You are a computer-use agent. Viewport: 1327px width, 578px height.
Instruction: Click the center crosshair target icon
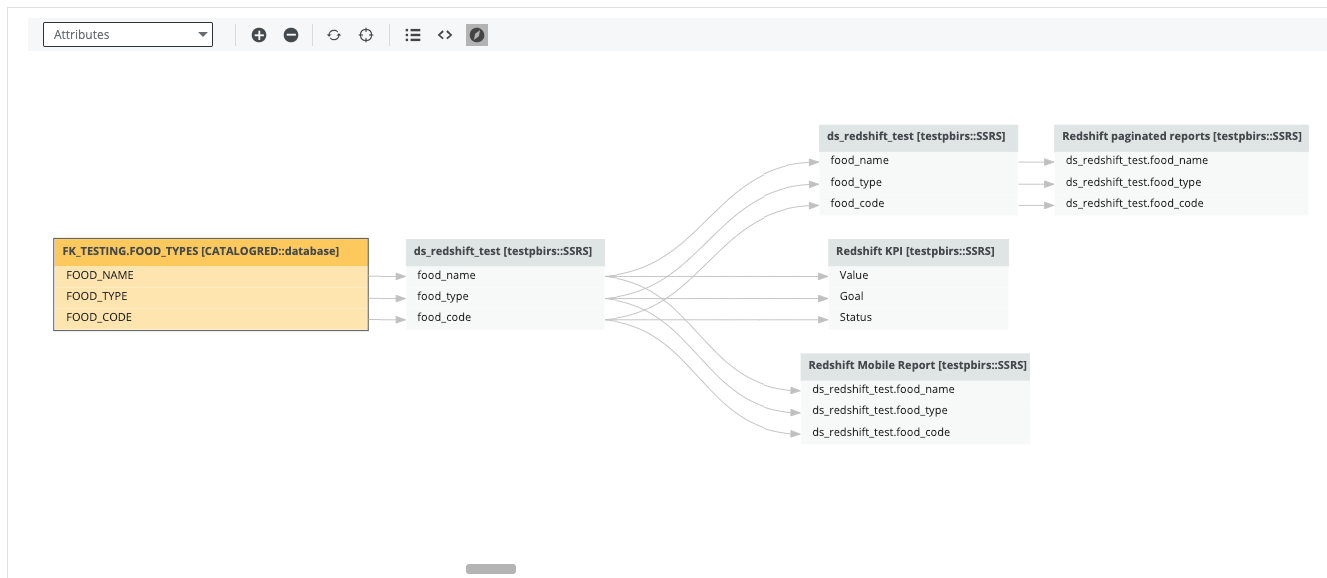click(366, 35)
